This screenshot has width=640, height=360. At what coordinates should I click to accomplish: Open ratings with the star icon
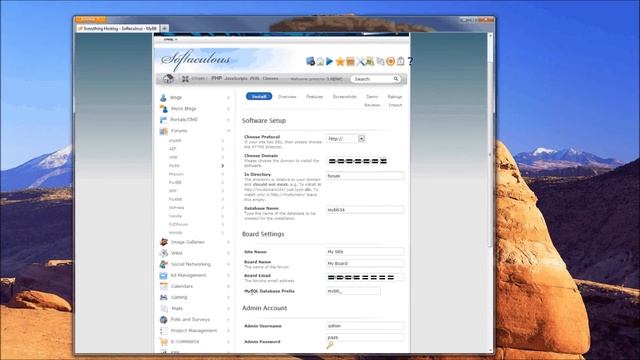pos(340,61)
